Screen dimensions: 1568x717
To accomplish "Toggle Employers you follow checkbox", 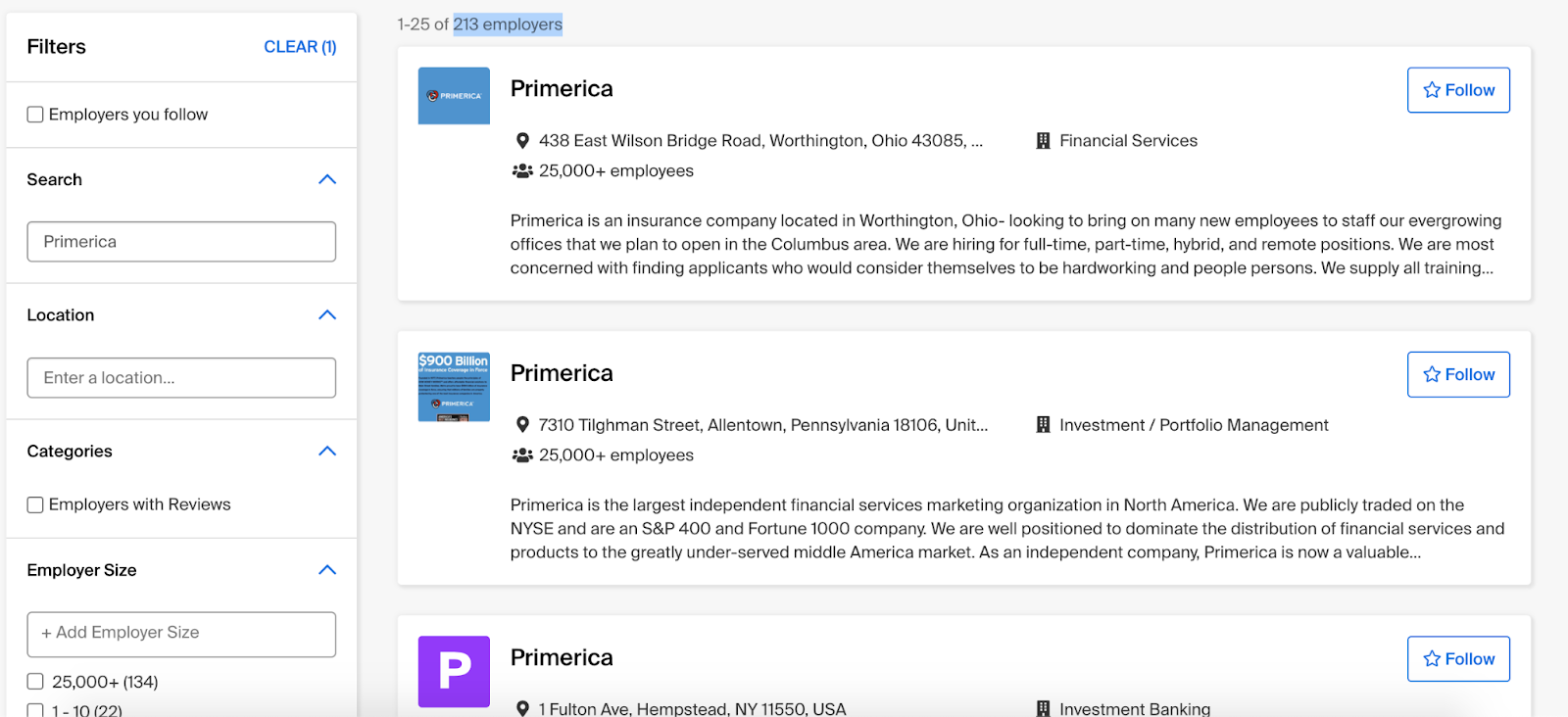I will coord(35,115).
